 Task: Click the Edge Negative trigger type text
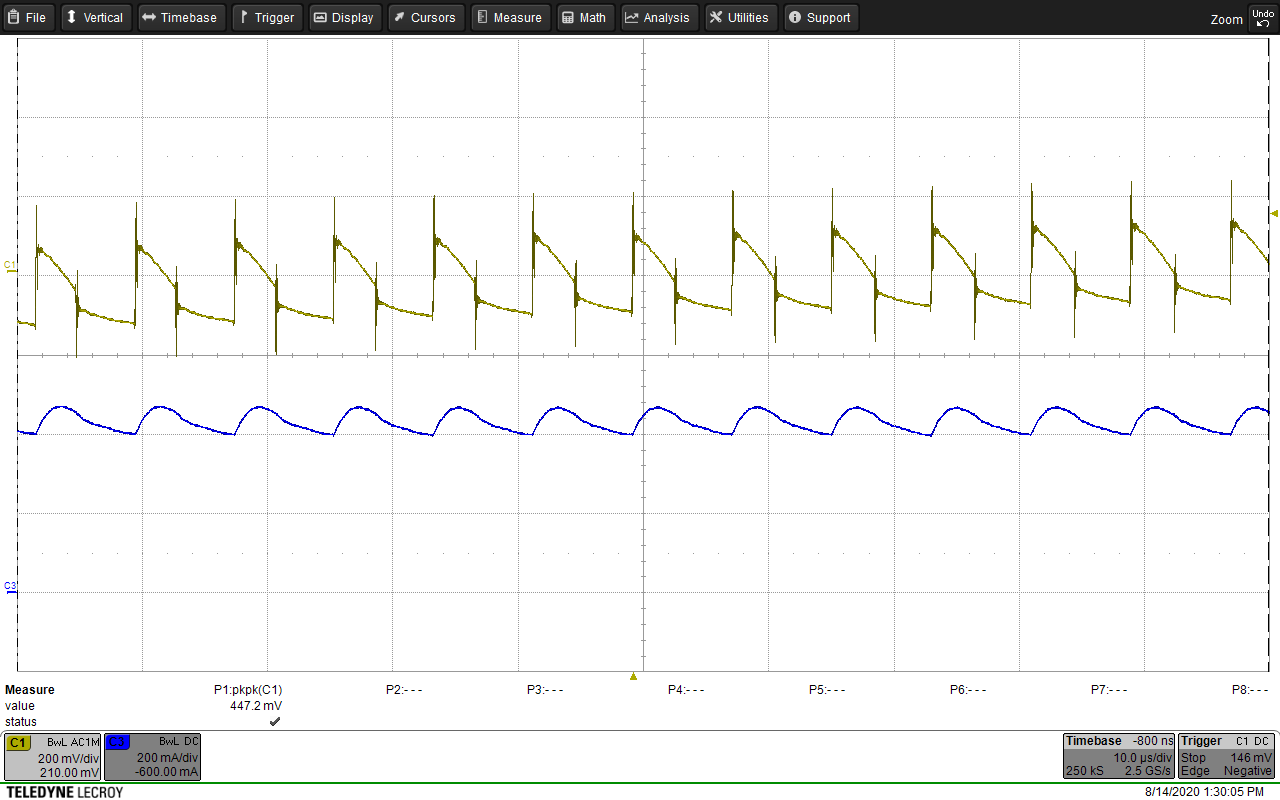click(1227, 771)
